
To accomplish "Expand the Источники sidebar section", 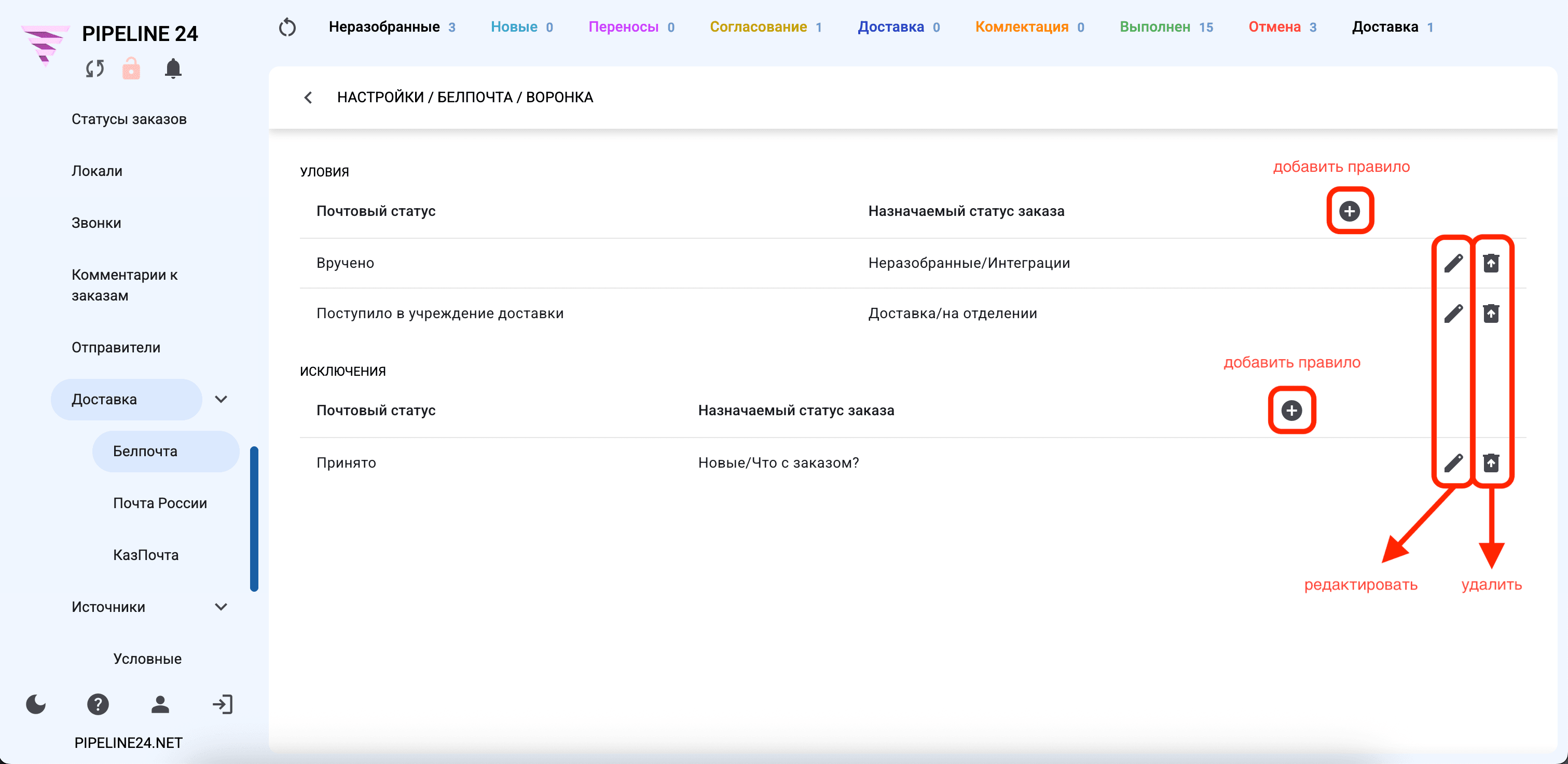I will [x=222, y=607].
